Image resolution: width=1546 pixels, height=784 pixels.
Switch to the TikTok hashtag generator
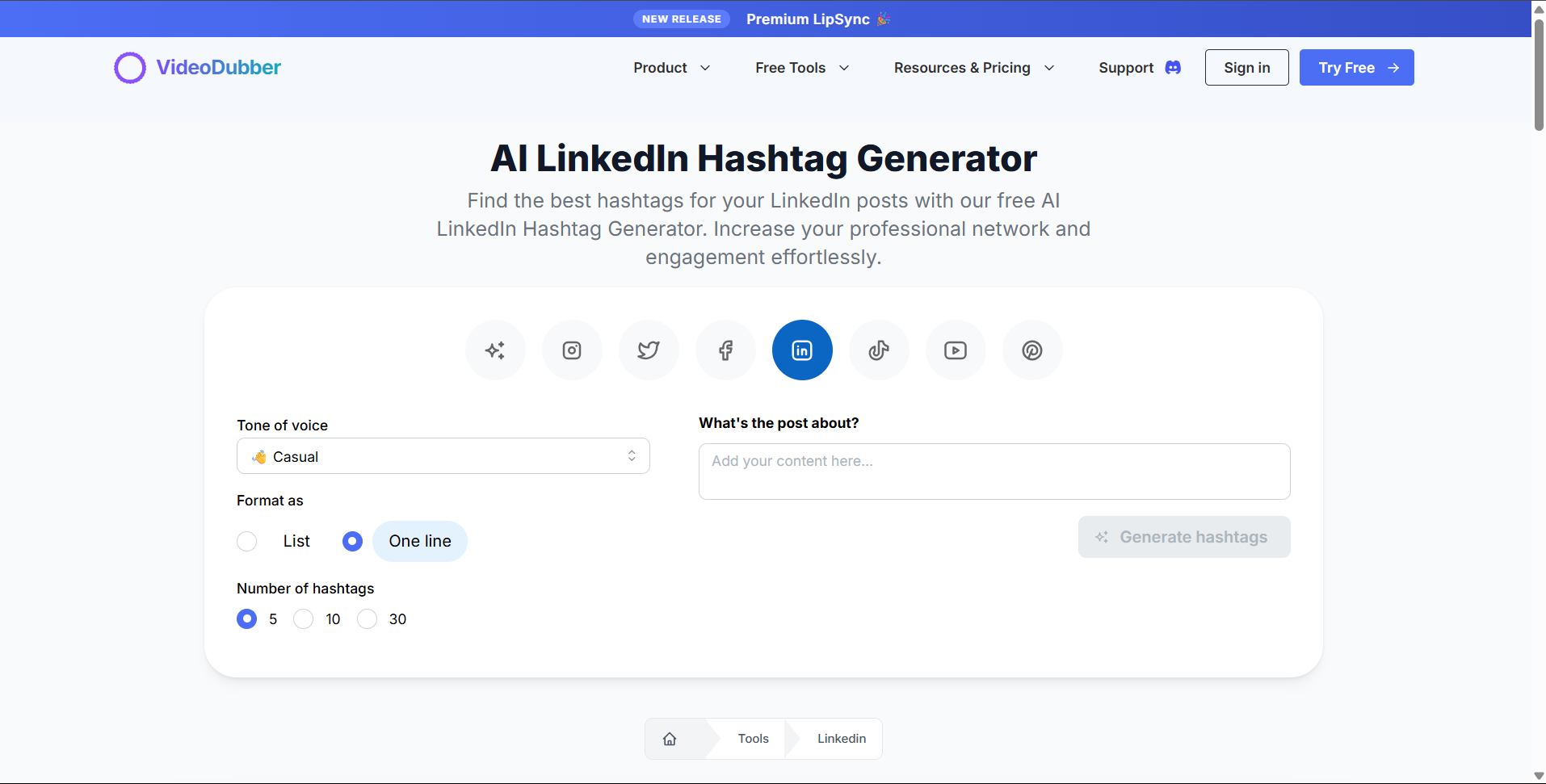click(879, 350)
